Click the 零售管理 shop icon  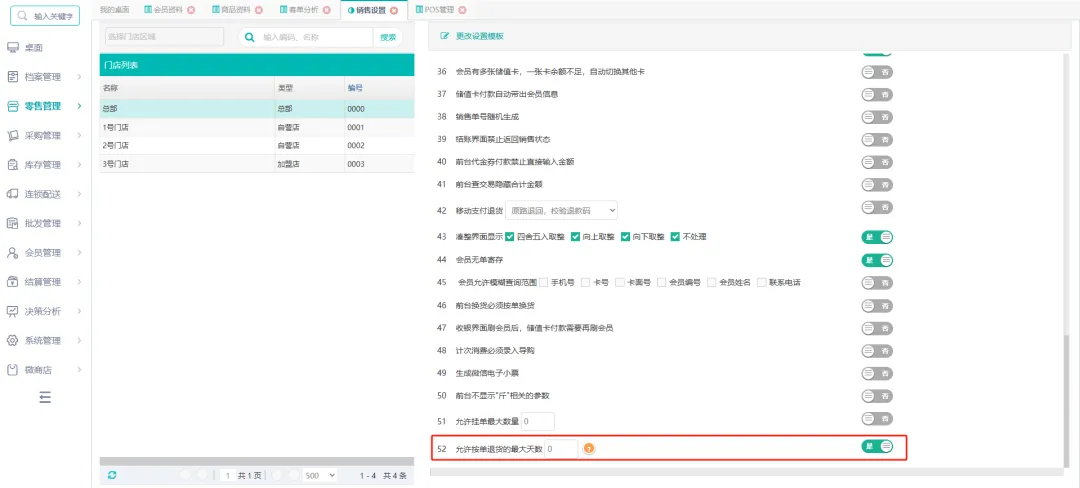click(x=12, y=106)
